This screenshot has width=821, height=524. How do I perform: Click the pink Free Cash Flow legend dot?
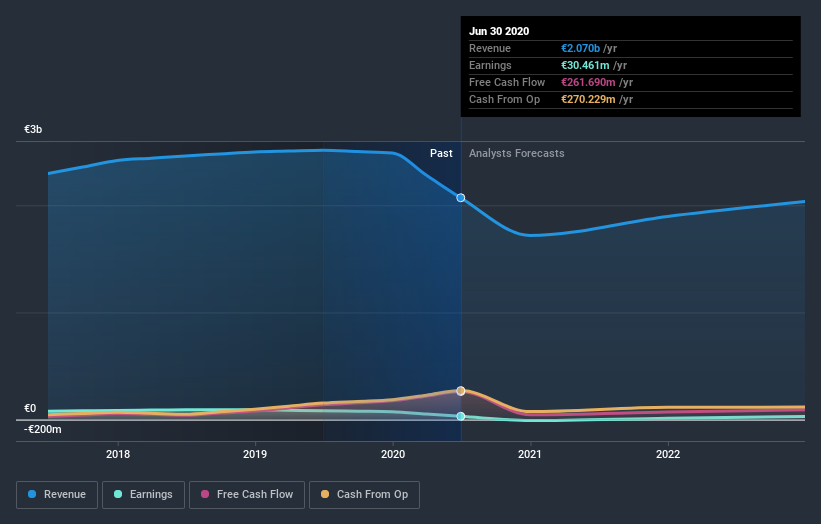[205, 494]
